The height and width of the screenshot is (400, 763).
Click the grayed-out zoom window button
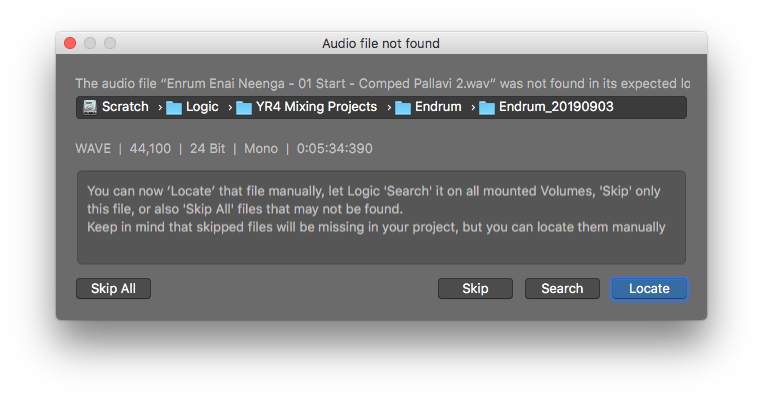[x=110, y=43]
